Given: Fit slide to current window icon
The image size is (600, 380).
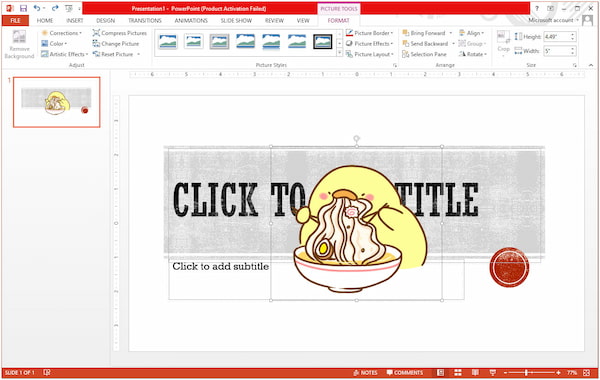Looking at the screenshot, I should click(x=587, y=373).
